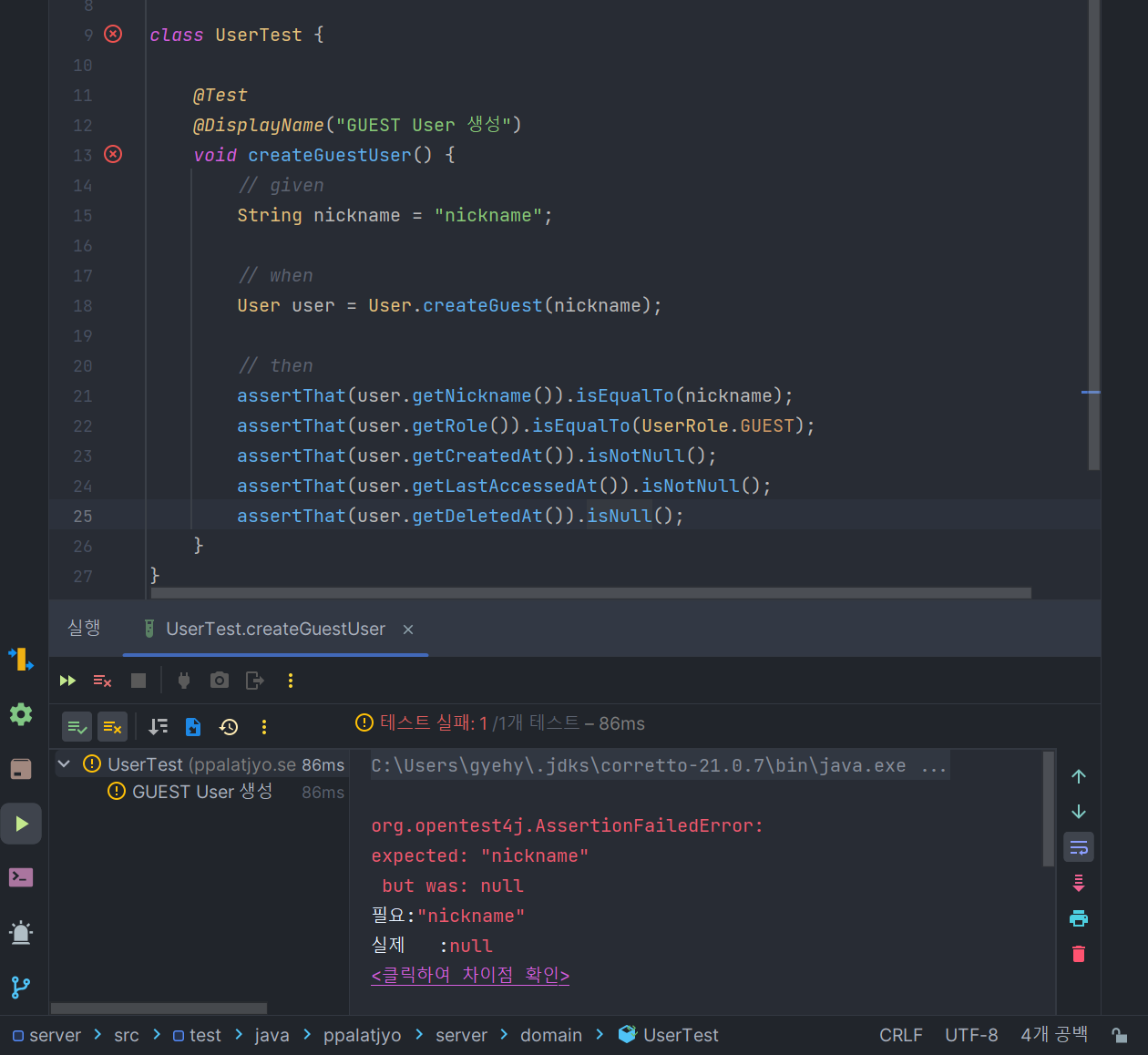Open test history with the clock icon

coord(228,726)
